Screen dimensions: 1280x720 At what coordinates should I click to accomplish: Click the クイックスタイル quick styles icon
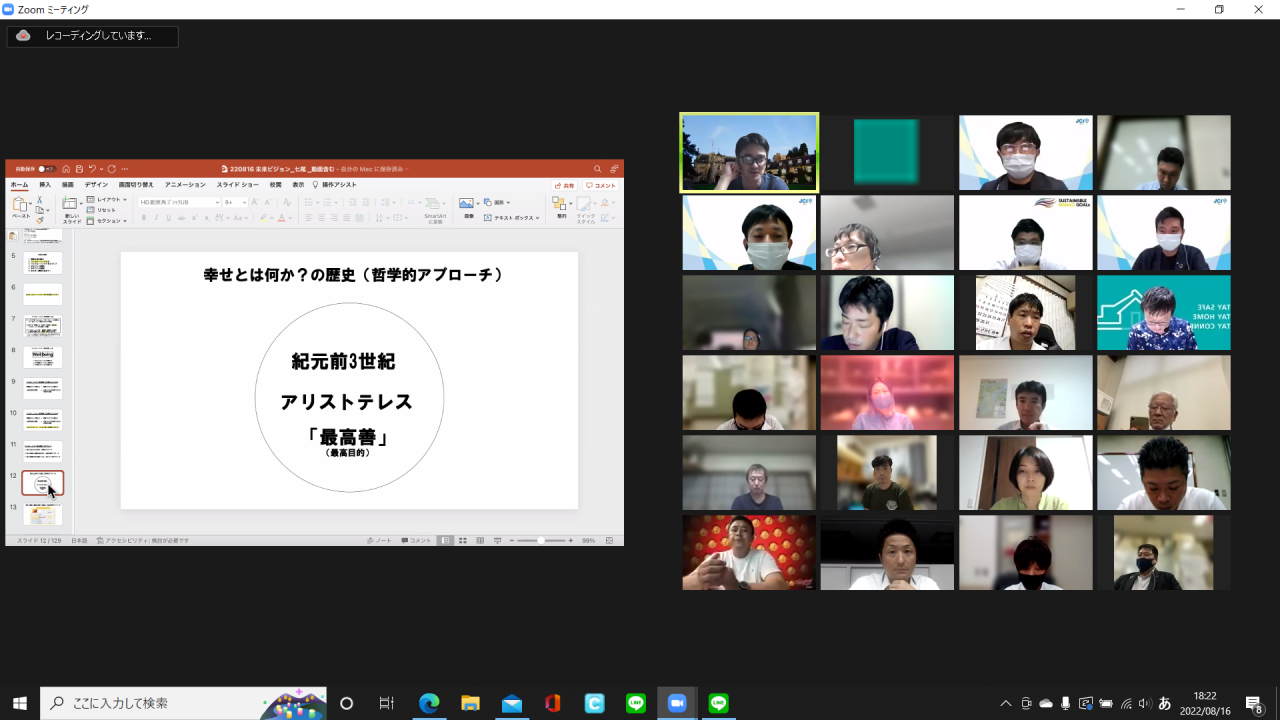point(584,203)
